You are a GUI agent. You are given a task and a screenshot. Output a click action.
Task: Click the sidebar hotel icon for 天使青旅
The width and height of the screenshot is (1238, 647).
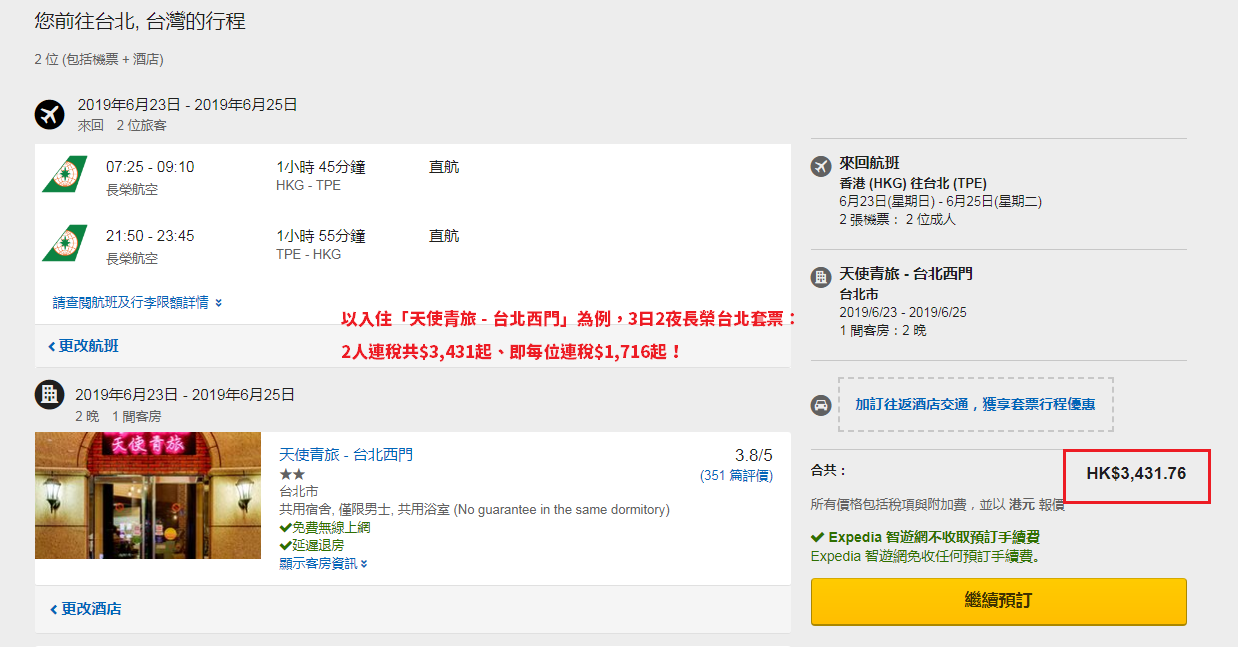pos(821,277)
